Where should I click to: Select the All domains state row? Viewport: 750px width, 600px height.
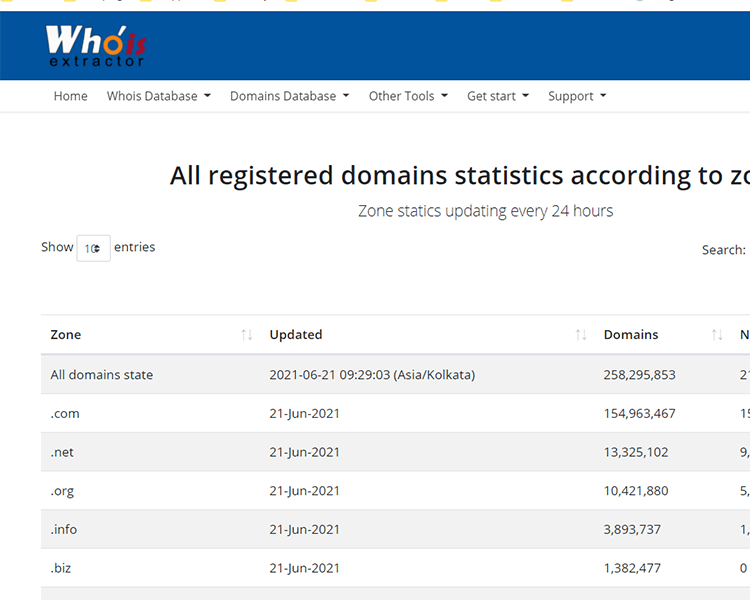(102, 375)
